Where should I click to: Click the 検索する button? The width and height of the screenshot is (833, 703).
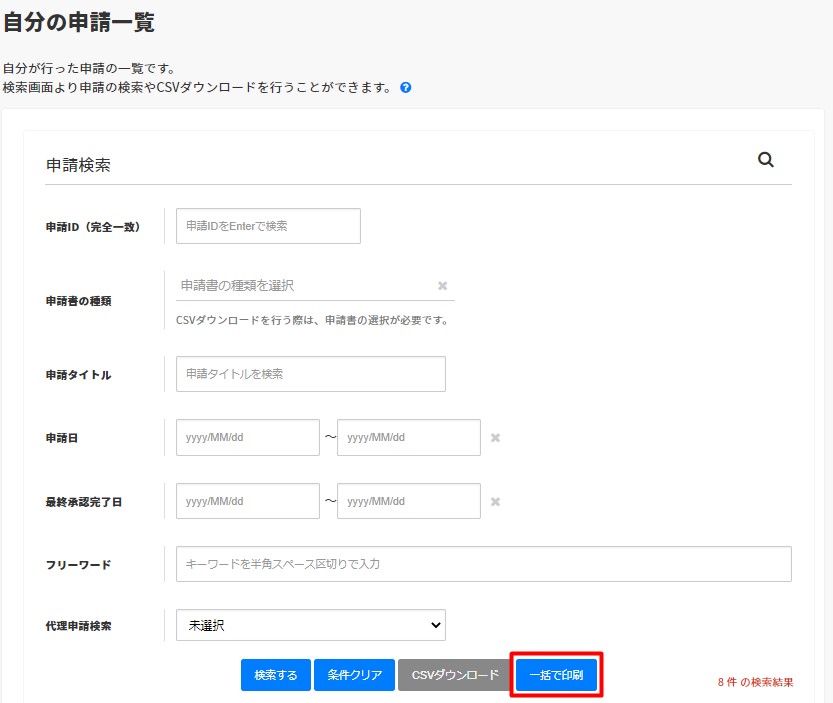pos(275,675)
